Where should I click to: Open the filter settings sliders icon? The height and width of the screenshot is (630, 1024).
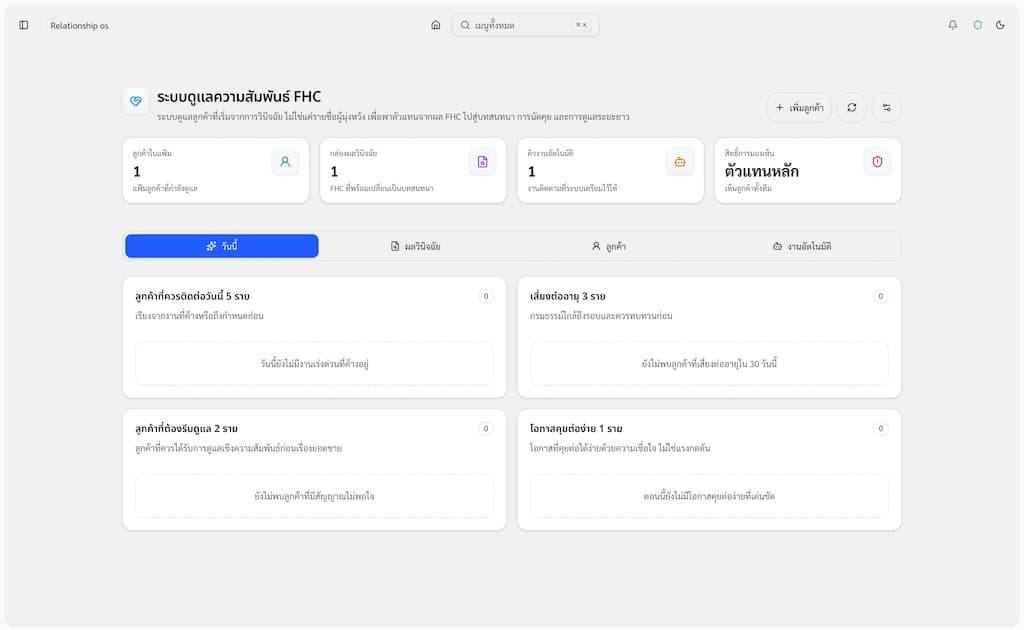886,107
